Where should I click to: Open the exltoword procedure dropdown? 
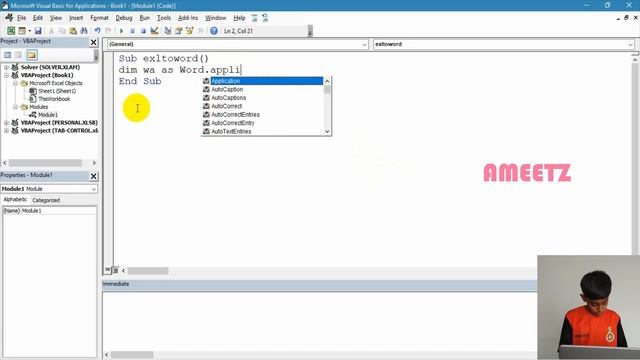[x=630, y=44]
